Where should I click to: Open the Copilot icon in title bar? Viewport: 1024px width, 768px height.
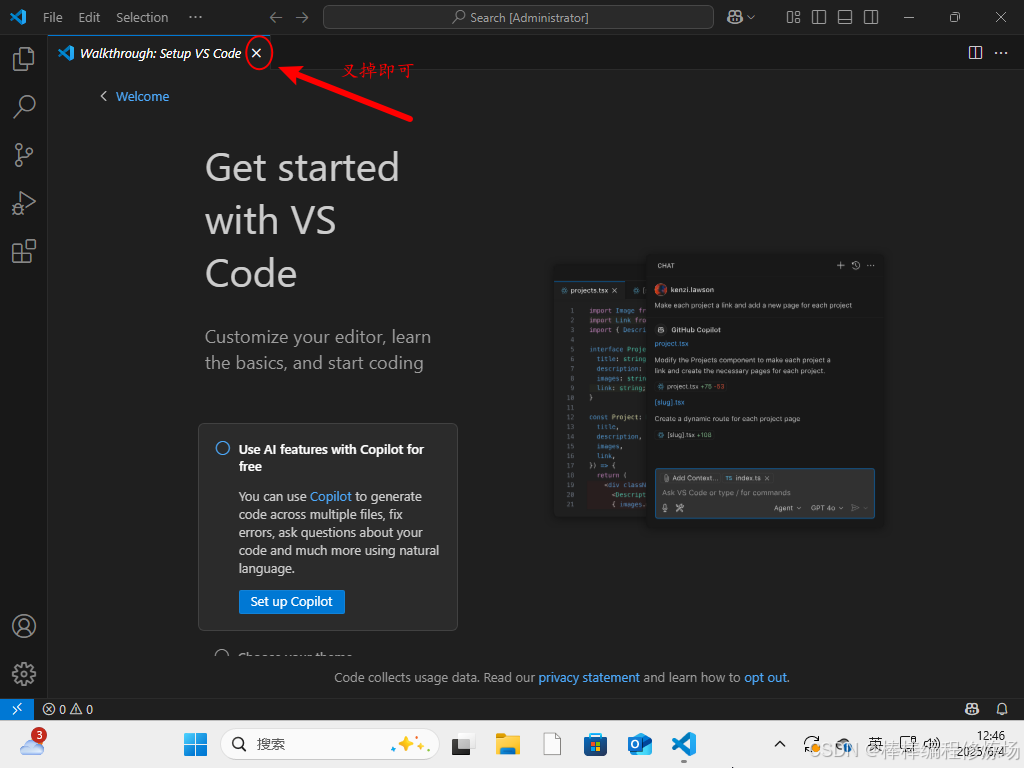click(x=735, y=18)
